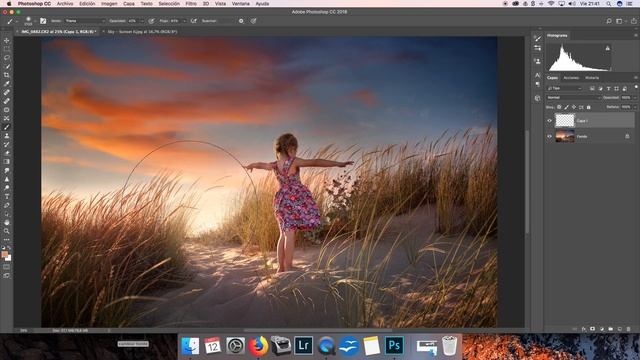Image resolution: width=640 pixels, height=360 pixels.
Task: Toggle airbrush build-up effect button
Action: point(194,21)
